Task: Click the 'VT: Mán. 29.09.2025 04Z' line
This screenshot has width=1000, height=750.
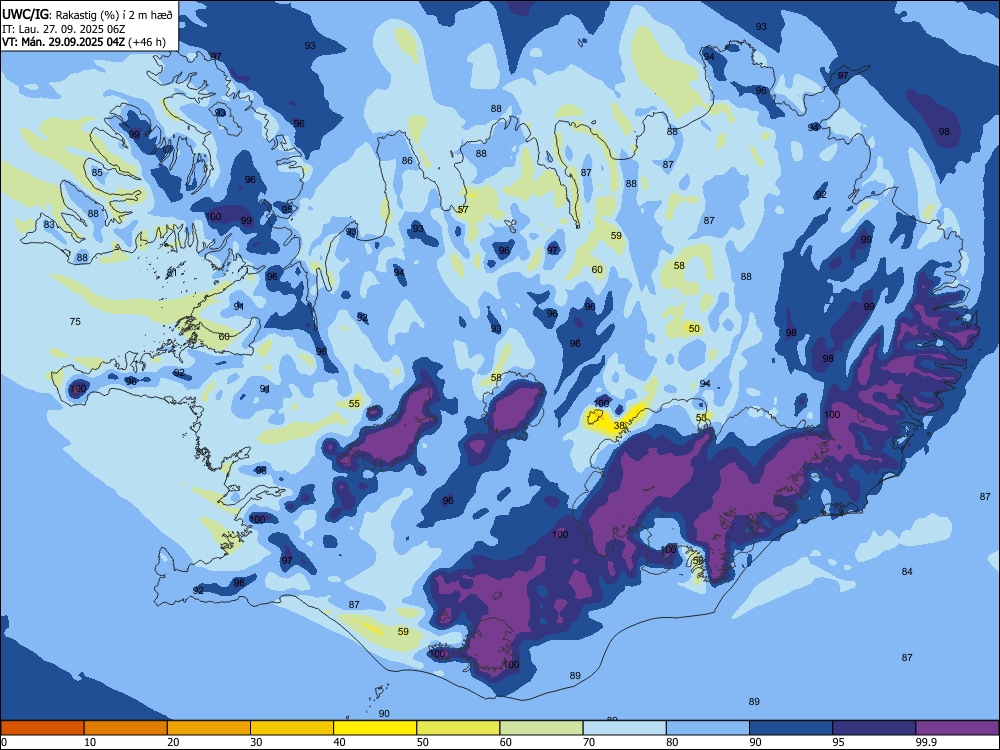Action: [64, 42]
